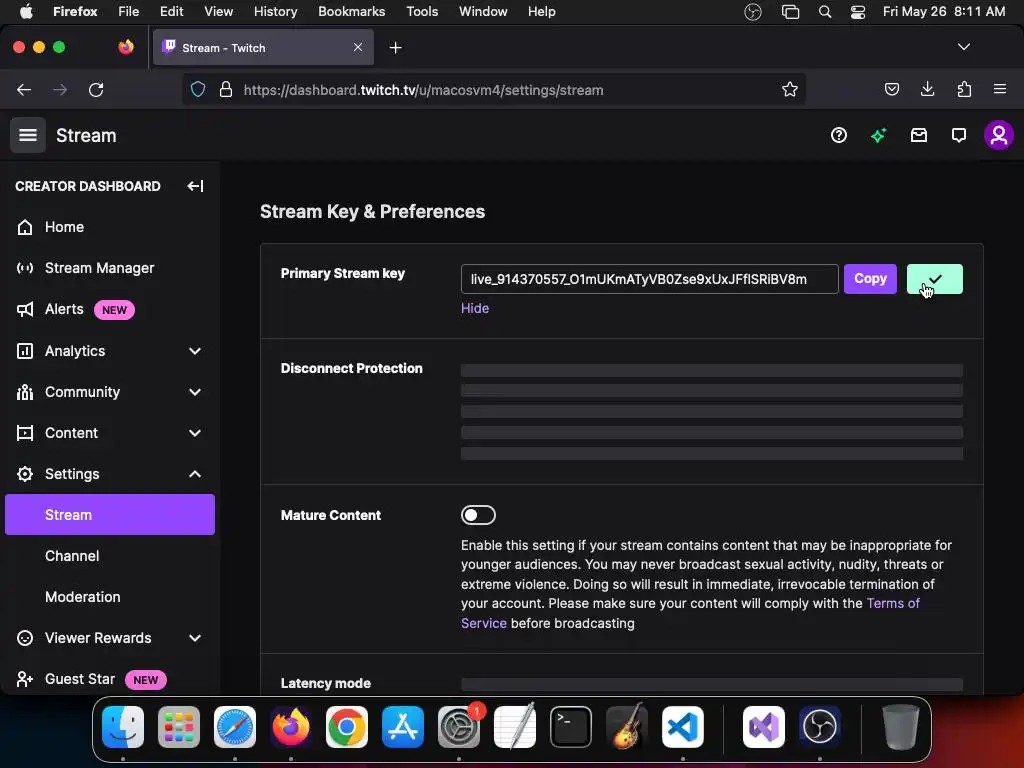Click the OBS status icon in menu bar
This screenshot has height=768, width=1024.
click(x=753, y=12)
